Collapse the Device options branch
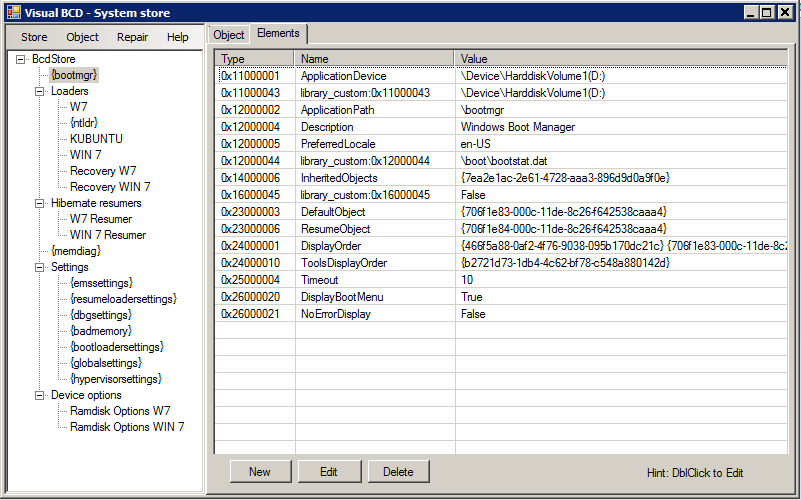The image size is (801, 500). coord(39,395)
